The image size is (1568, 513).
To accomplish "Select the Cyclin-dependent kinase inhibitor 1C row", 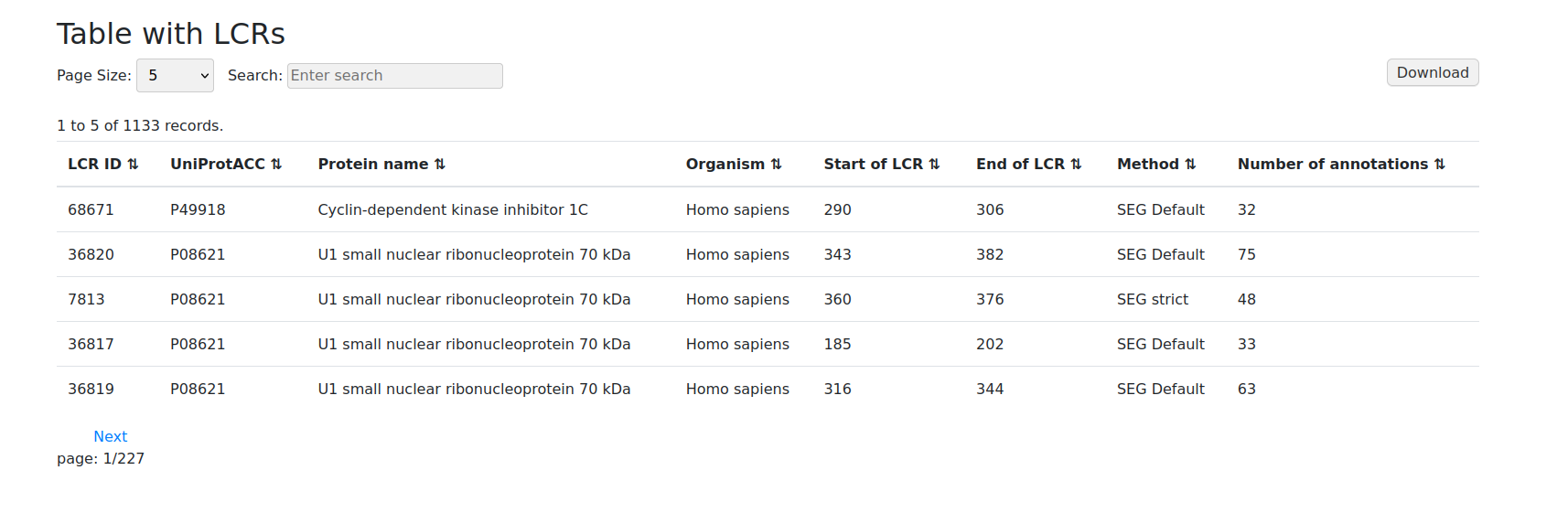I will 453,210.
